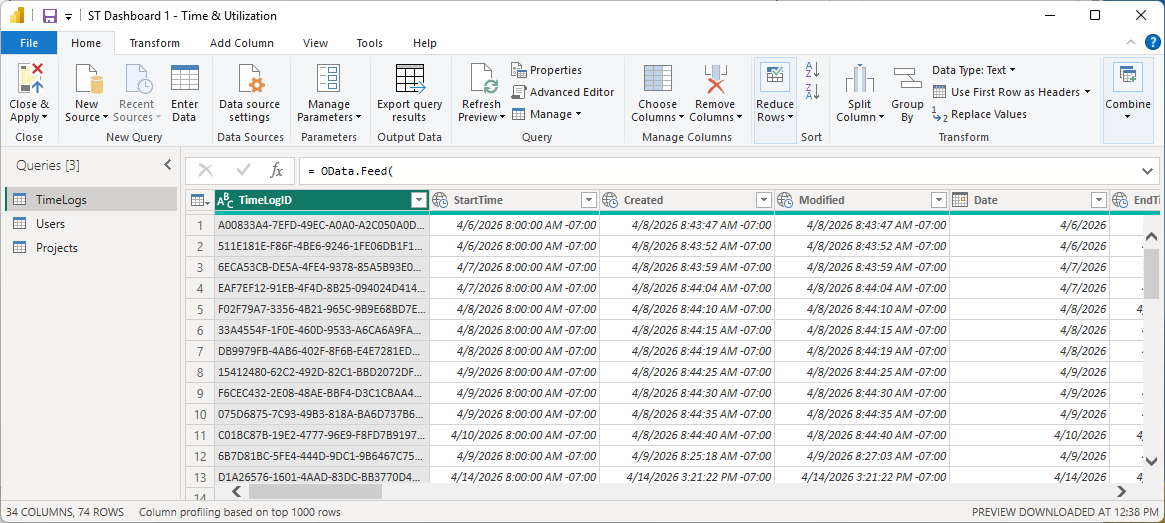Open the TimeLogID filter dropdown
Screen dimensions: 1165x523
(419, 200)
